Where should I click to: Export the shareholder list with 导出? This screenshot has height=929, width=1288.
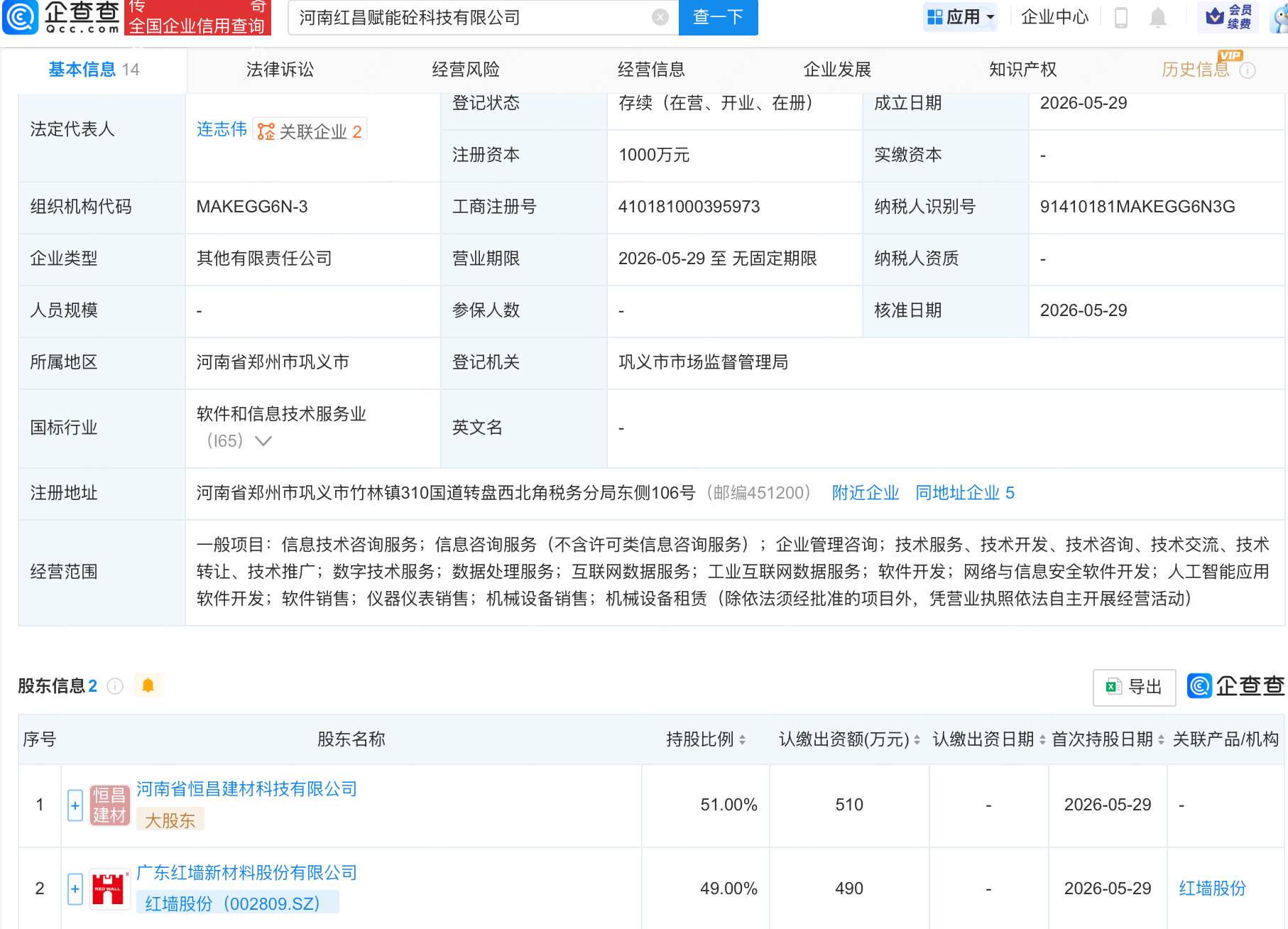click(x=1134, y=687)
